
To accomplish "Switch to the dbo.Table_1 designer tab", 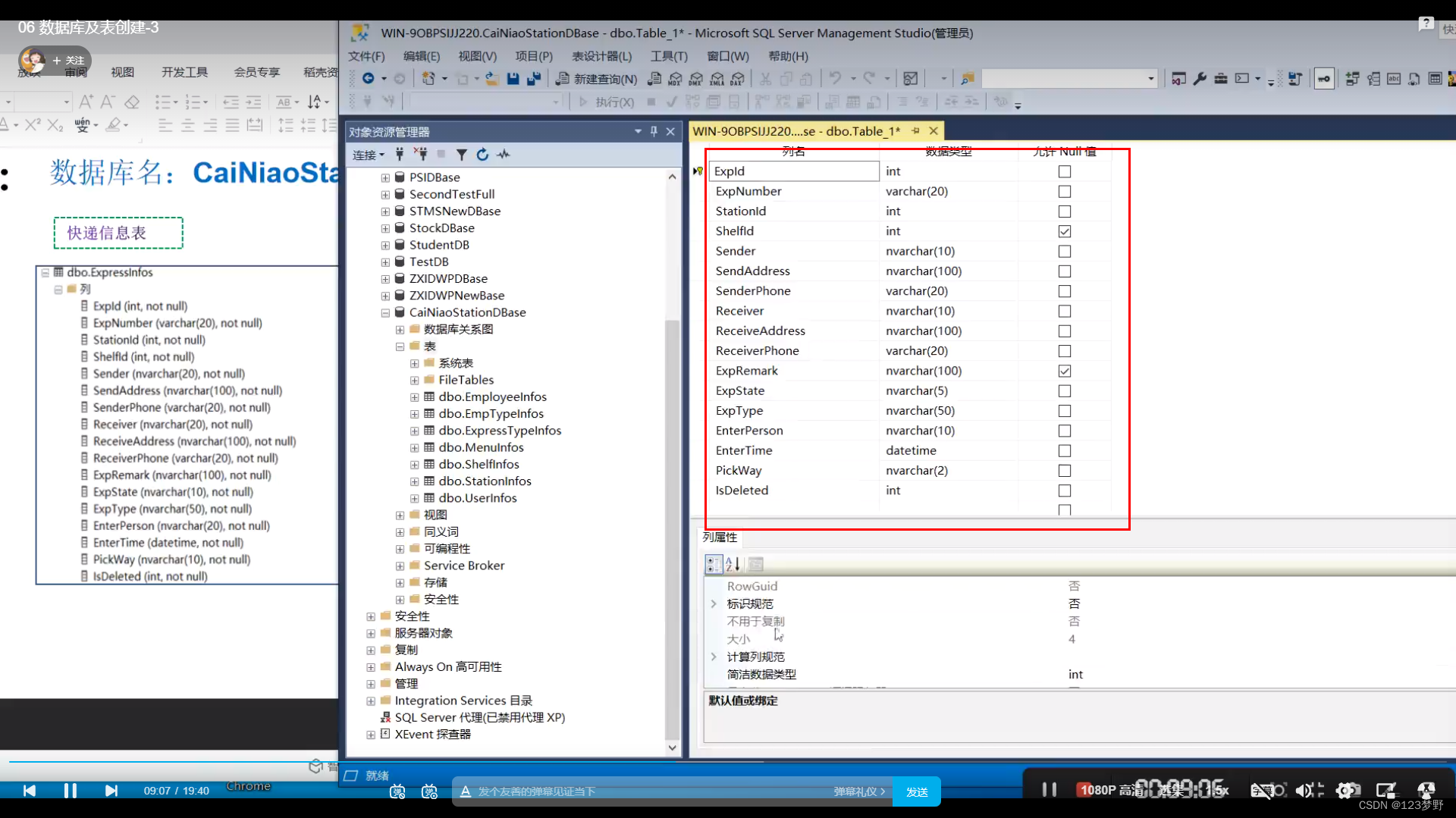I will [x=797, y=131].
